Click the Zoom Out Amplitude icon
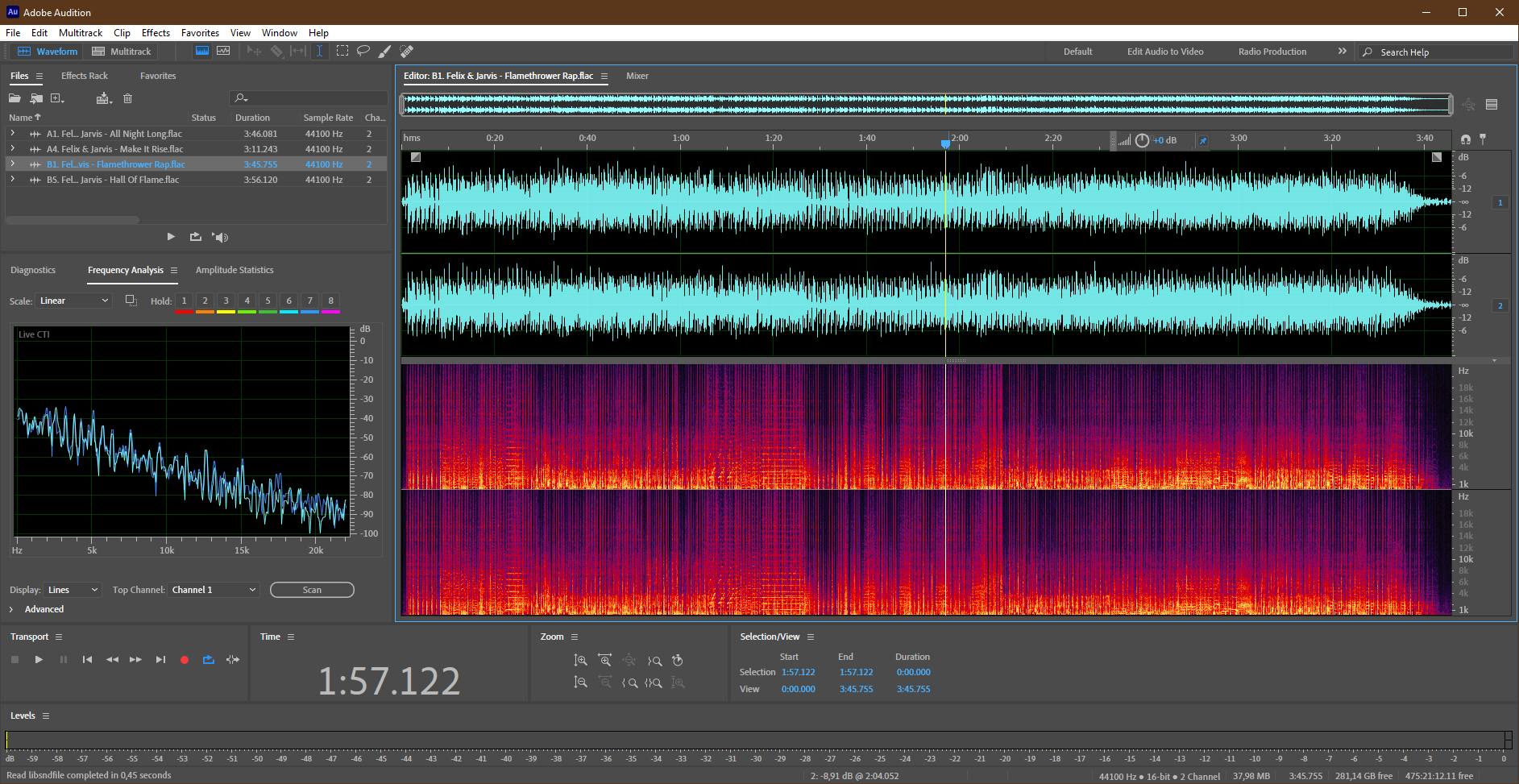This screenshot has width=1519, height=784. (x=580, y=682)
